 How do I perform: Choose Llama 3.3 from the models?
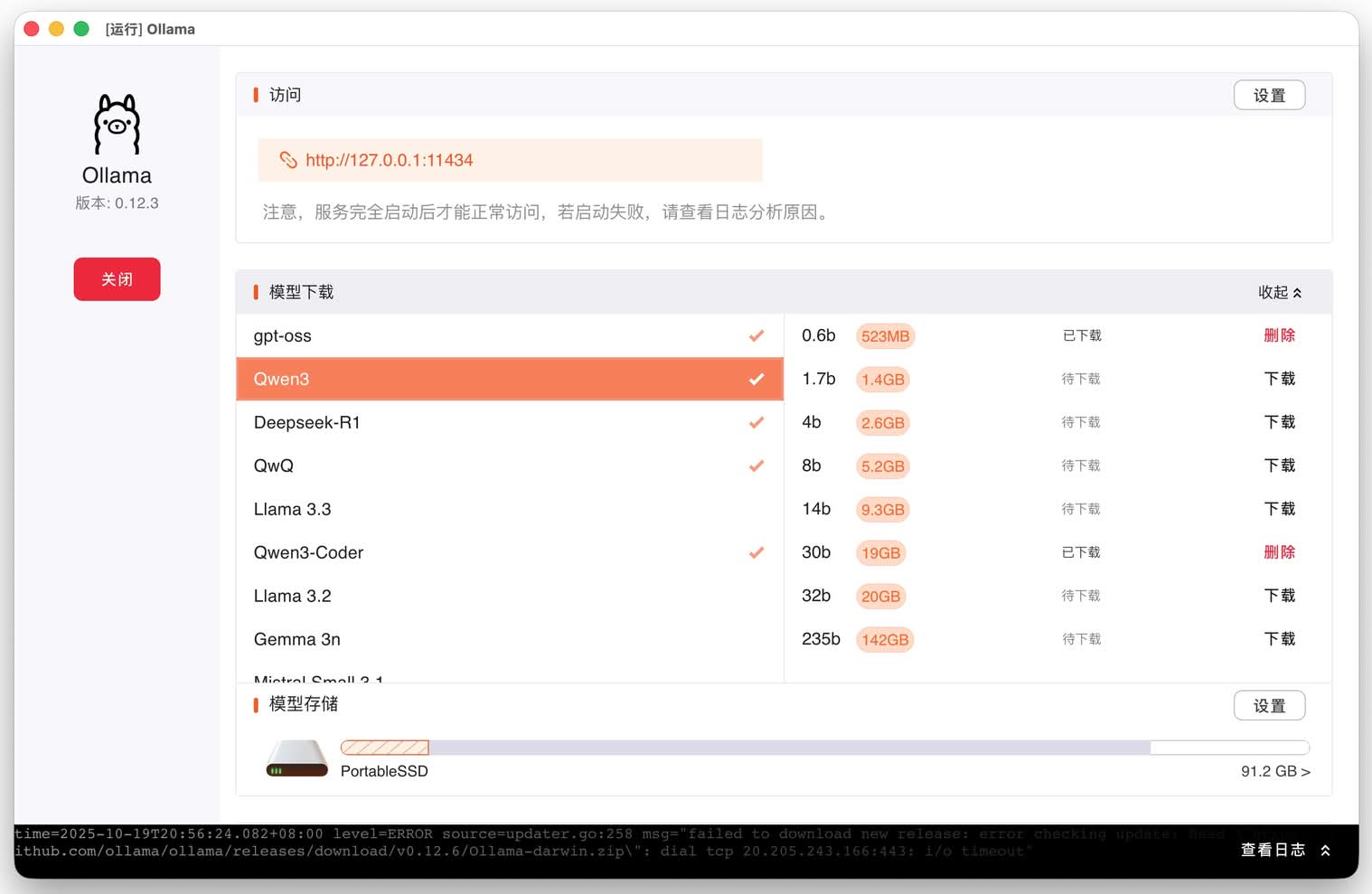[510, 509]
